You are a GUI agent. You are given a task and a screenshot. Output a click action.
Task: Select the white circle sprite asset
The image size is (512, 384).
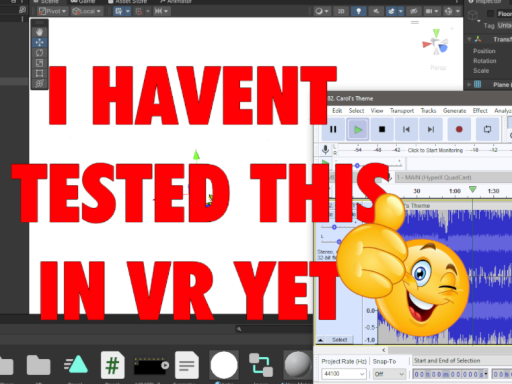224,365
